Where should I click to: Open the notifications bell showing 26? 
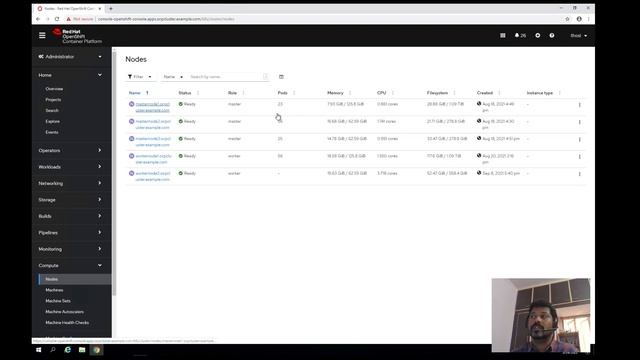pos(520,36)
